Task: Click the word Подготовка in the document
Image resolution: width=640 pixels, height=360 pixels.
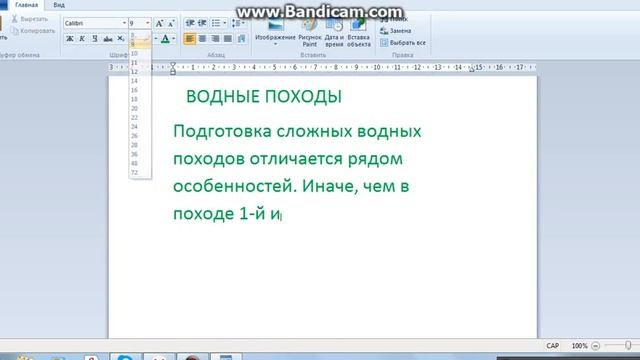Action: tap(222, 132)
